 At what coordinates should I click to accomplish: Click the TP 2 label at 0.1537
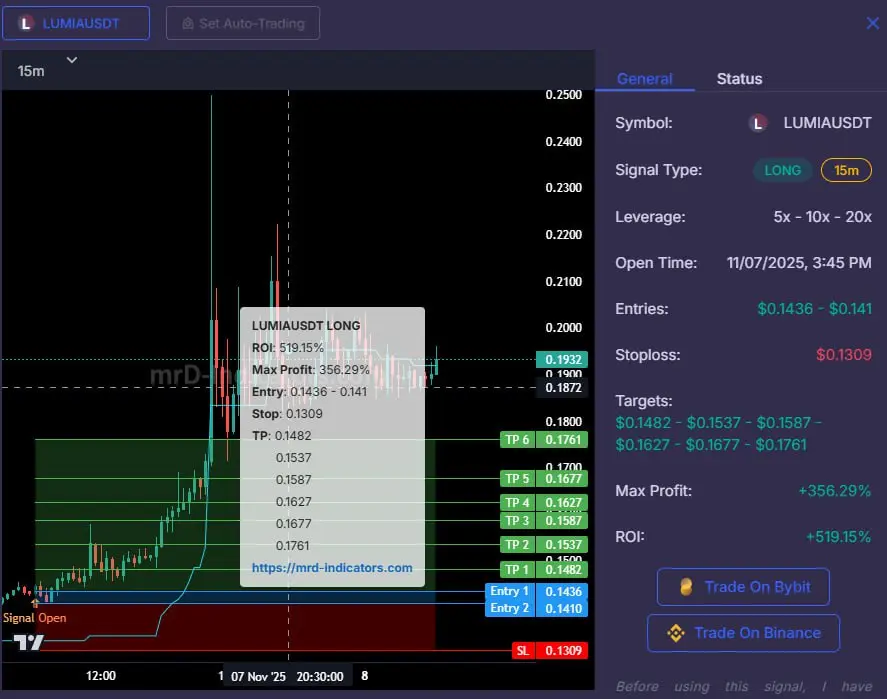[544, 545]
